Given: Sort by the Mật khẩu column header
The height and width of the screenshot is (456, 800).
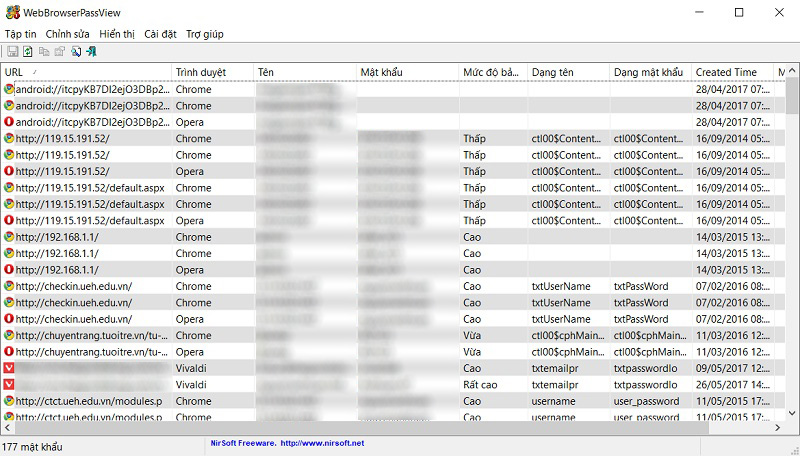Looking at the screenshot, I should click(x=408, y=72).
